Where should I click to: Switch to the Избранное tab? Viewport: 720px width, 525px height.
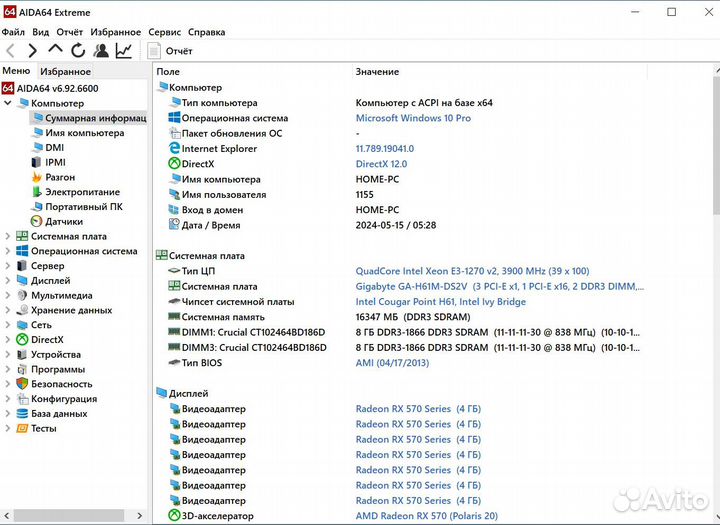coord(65,71)
